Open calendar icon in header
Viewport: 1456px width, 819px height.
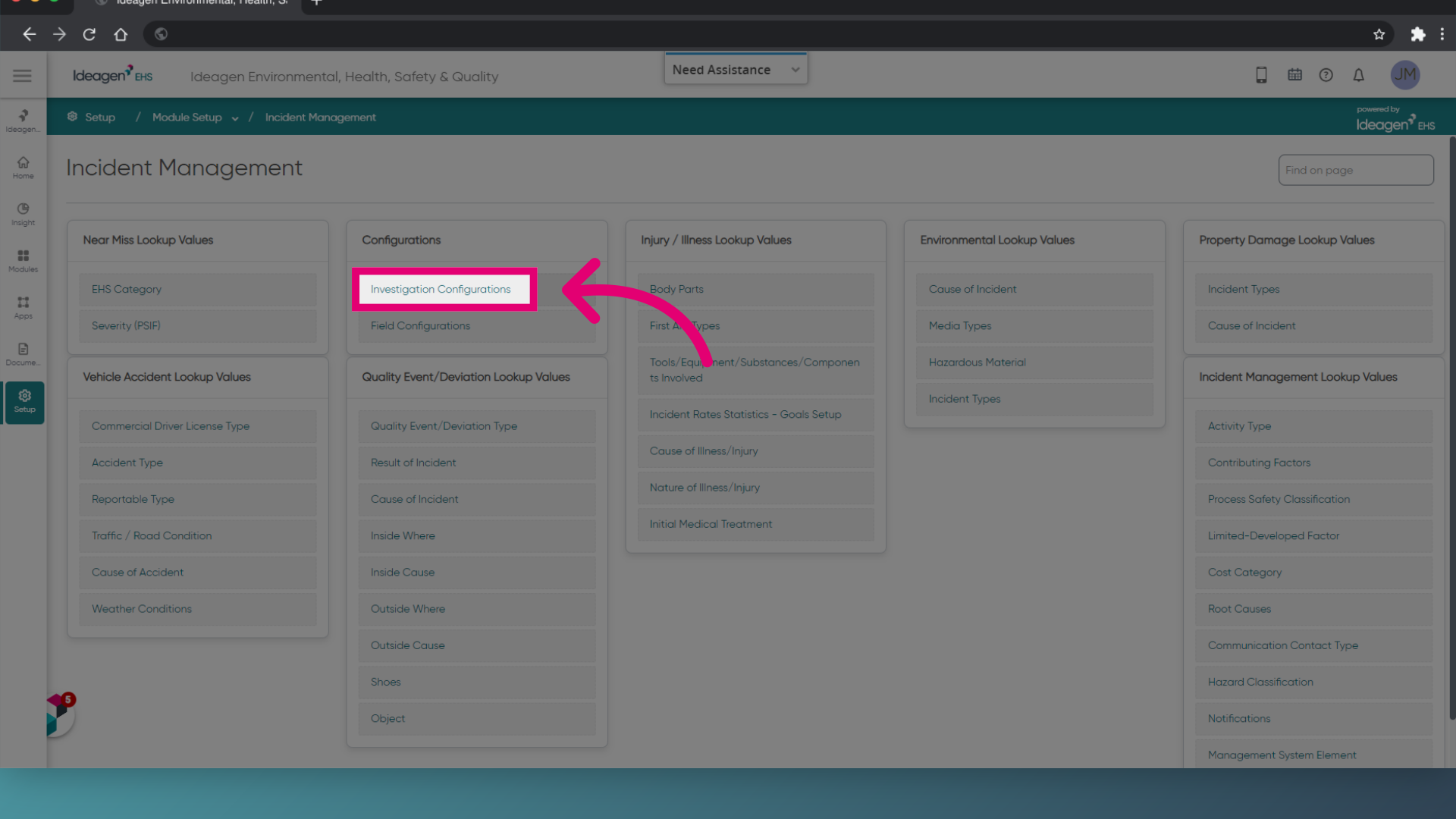pyautogui.click(x=1294, y=75)
